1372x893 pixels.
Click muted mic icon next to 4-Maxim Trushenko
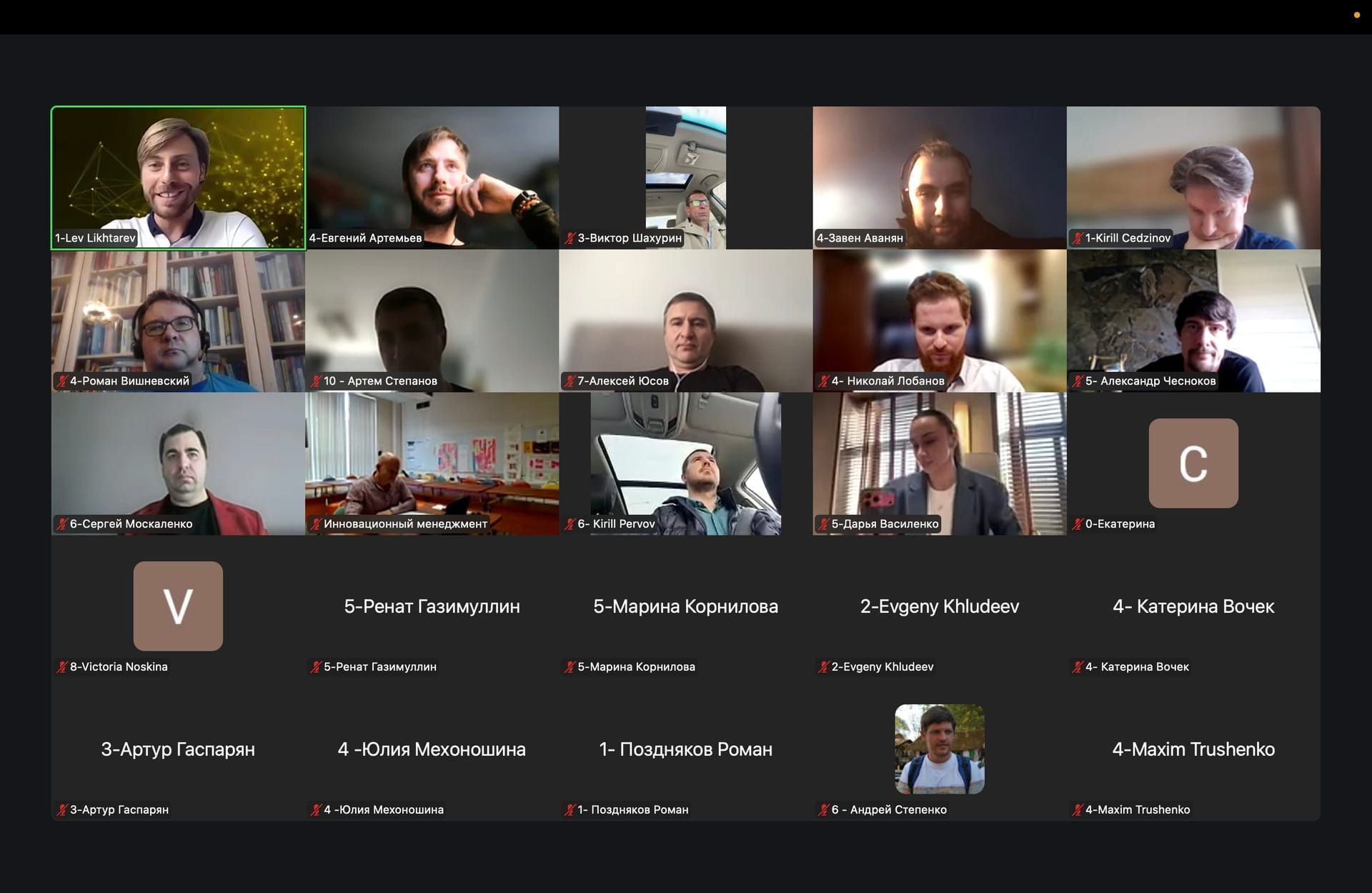pos(1078,810)
